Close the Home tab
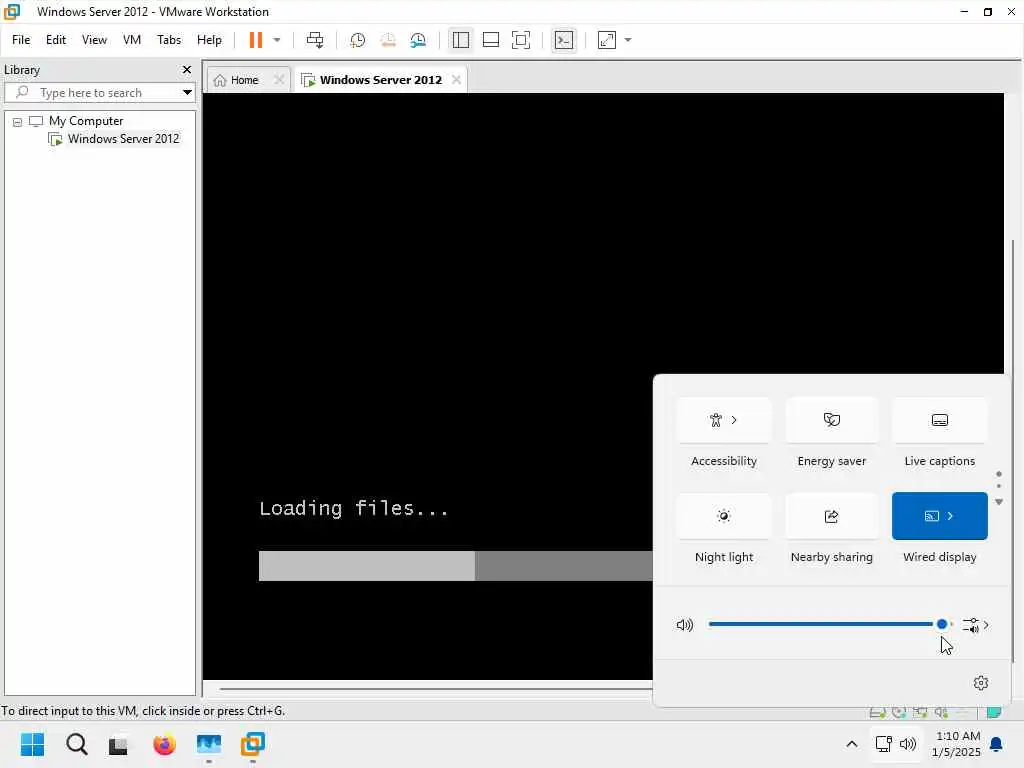The height and width of the screenshot is (768, 1024). [279, 80]
